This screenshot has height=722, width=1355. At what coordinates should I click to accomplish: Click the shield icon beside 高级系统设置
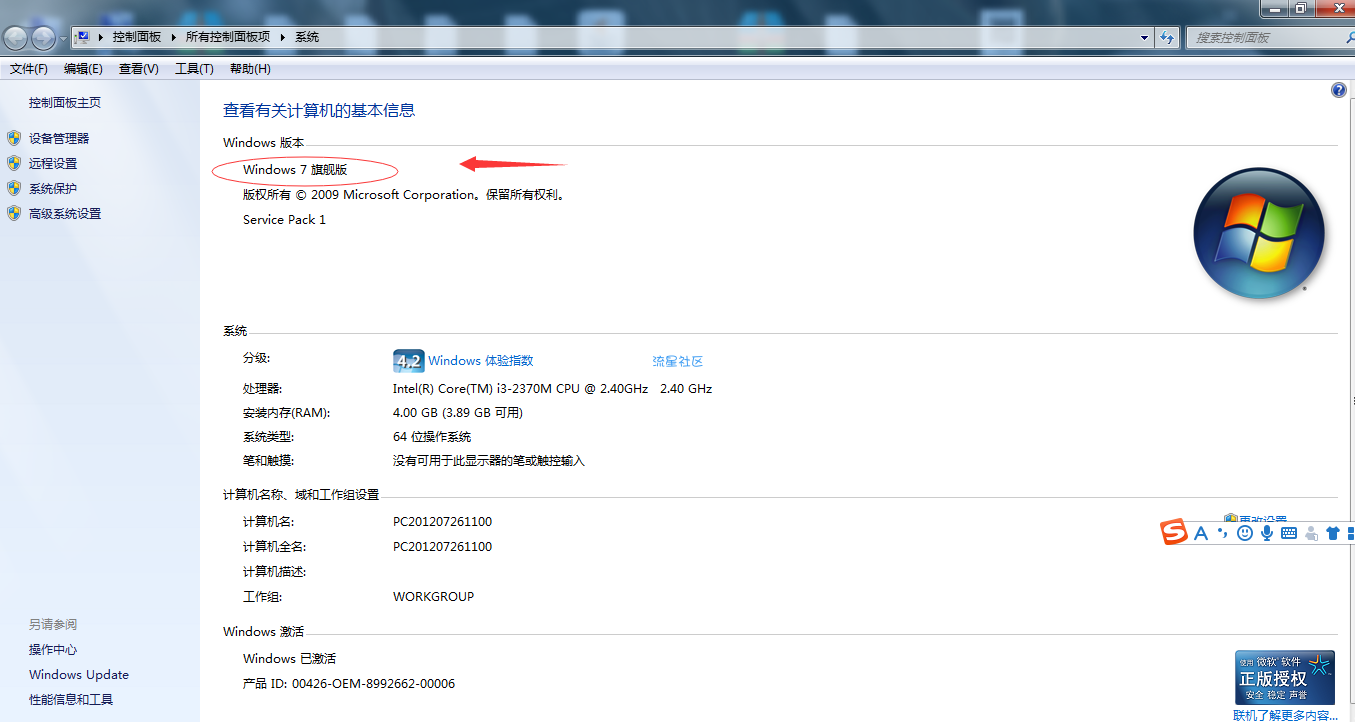(14, 213)
